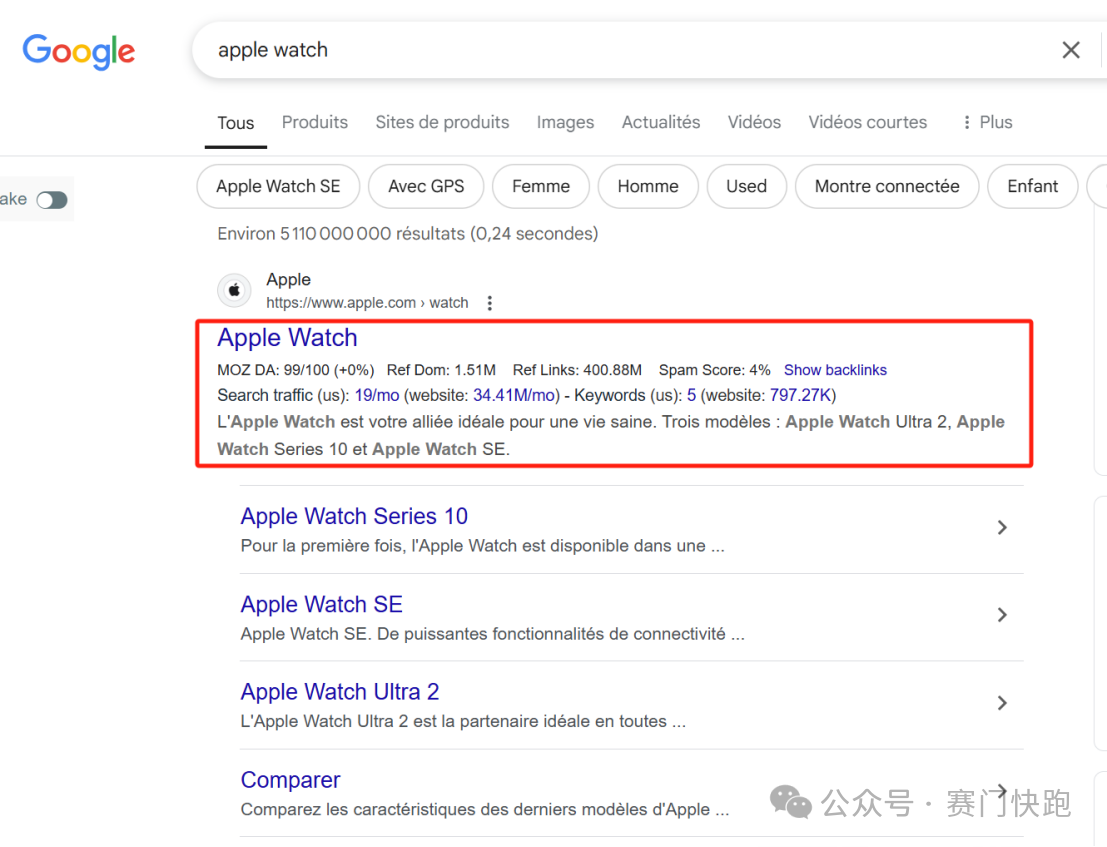Choose the Homme filter chip
This screenshot has width=1107, height=847.
pos(648,186)
